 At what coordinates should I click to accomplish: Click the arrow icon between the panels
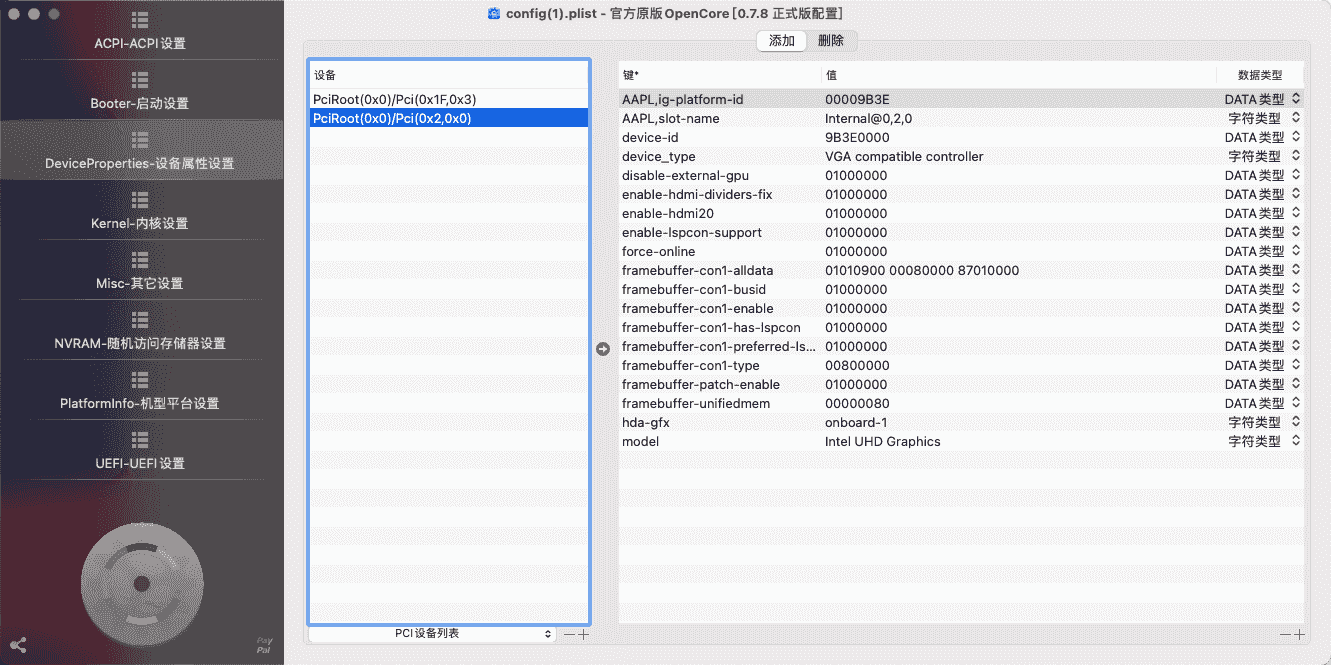(603, 348)
